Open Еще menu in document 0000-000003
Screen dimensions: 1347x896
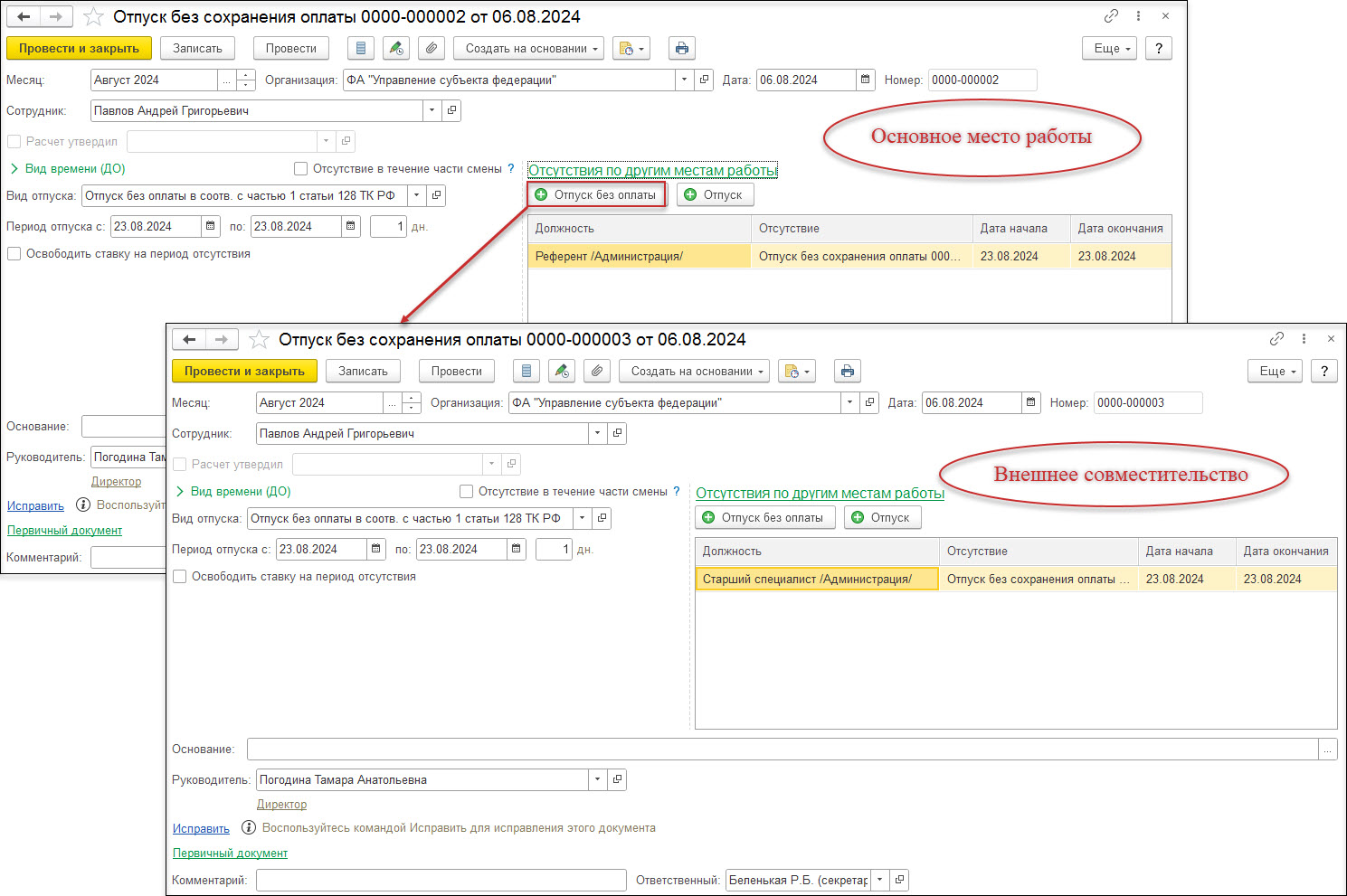pyautogui.click(x=1275, y=372)
